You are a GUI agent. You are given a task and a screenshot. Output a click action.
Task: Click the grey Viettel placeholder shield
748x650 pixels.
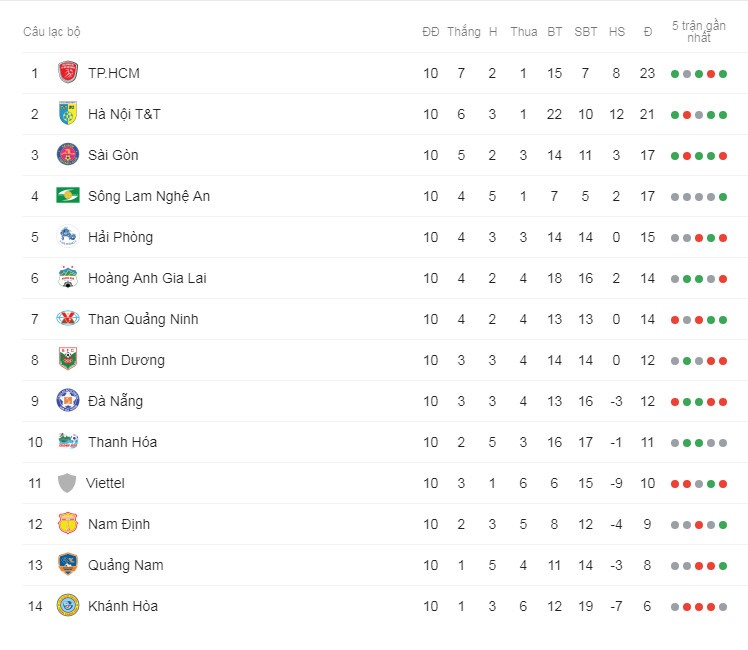pyautogui.click(x=67, y=483)
